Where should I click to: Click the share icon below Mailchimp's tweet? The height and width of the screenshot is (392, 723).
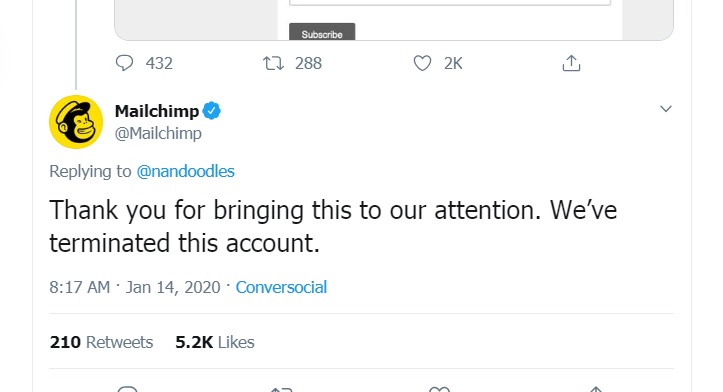(x=595, y=389)
